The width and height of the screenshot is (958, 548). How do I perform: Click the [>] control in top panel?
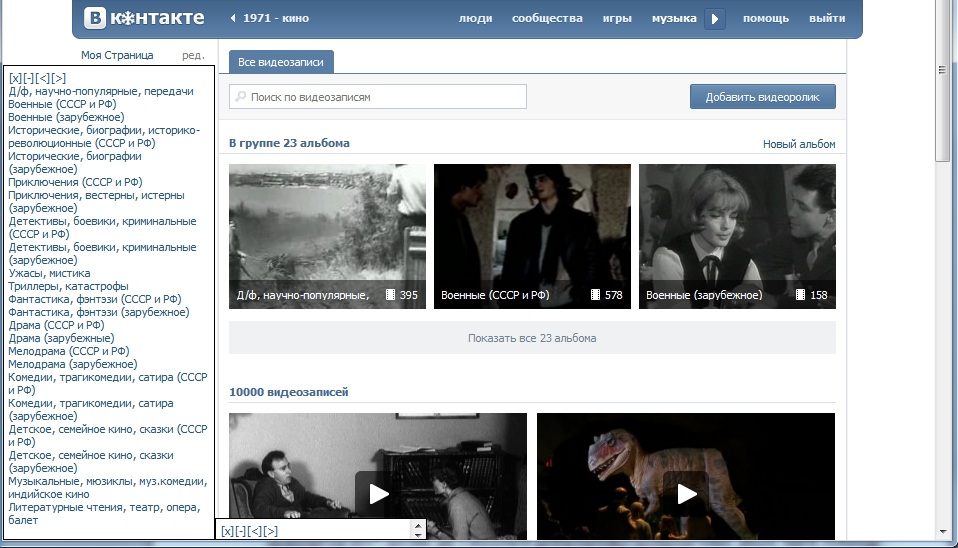click(x=59, y=78)
